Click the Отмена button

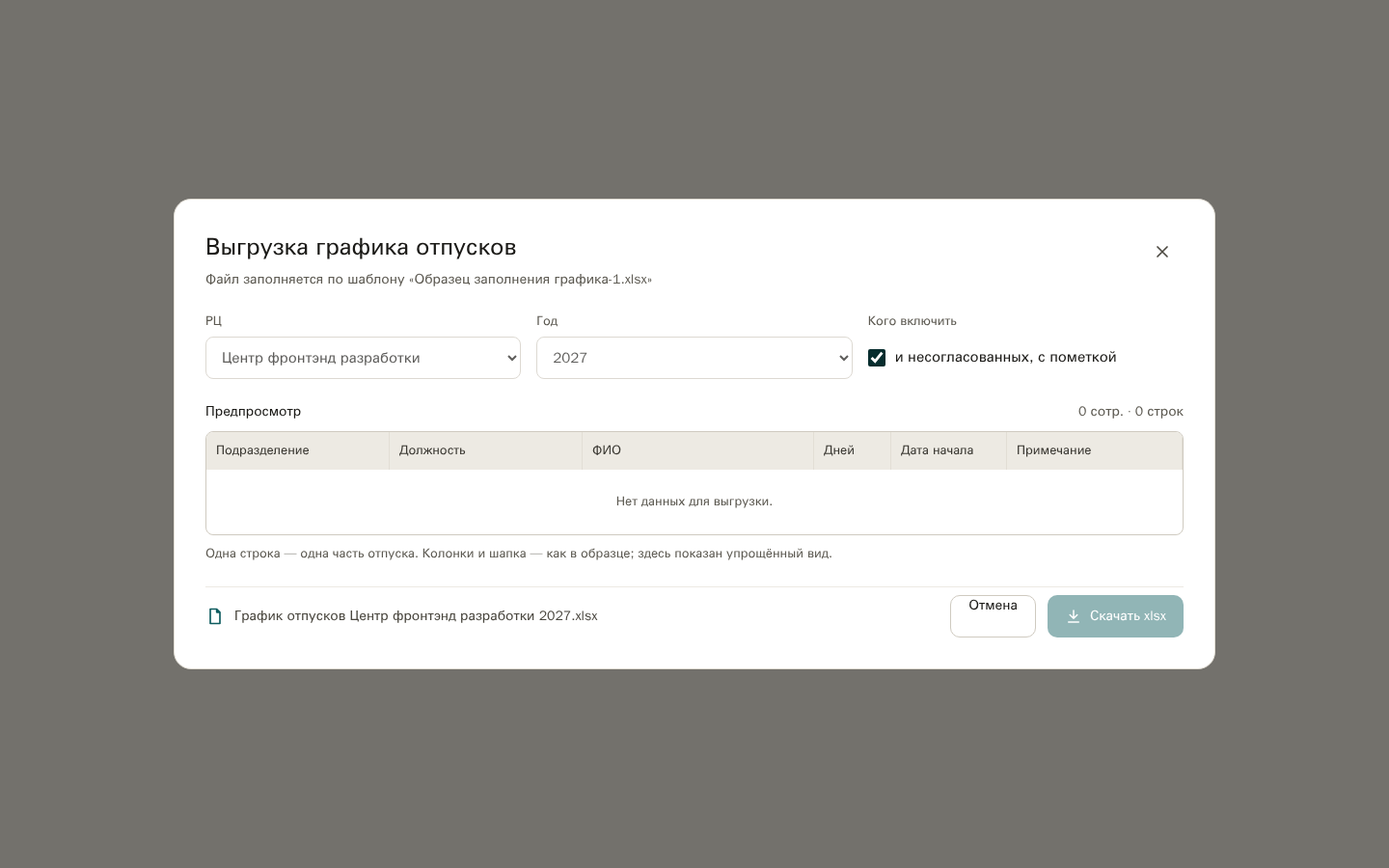[x=993, y=616]
